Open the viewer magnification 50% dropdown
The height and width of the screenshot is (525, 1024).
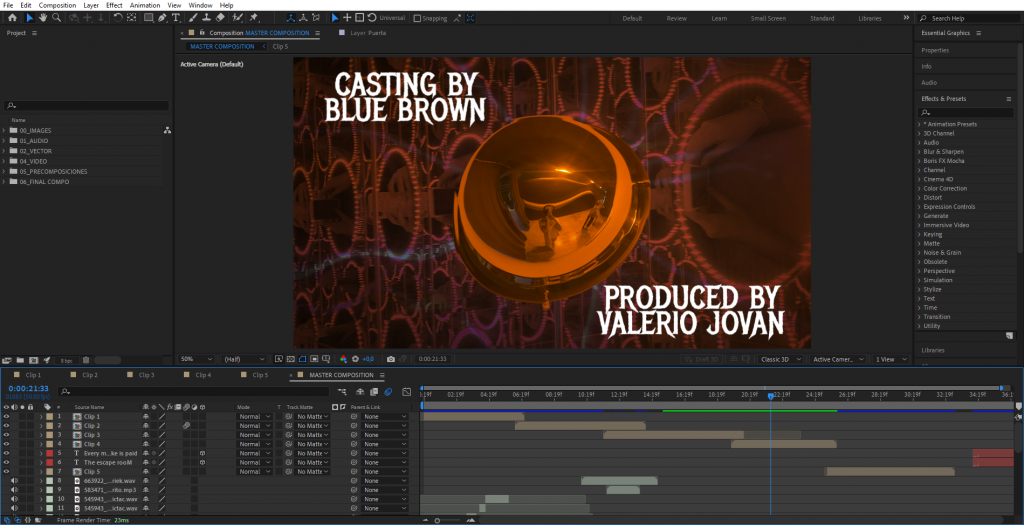point(196,359)
